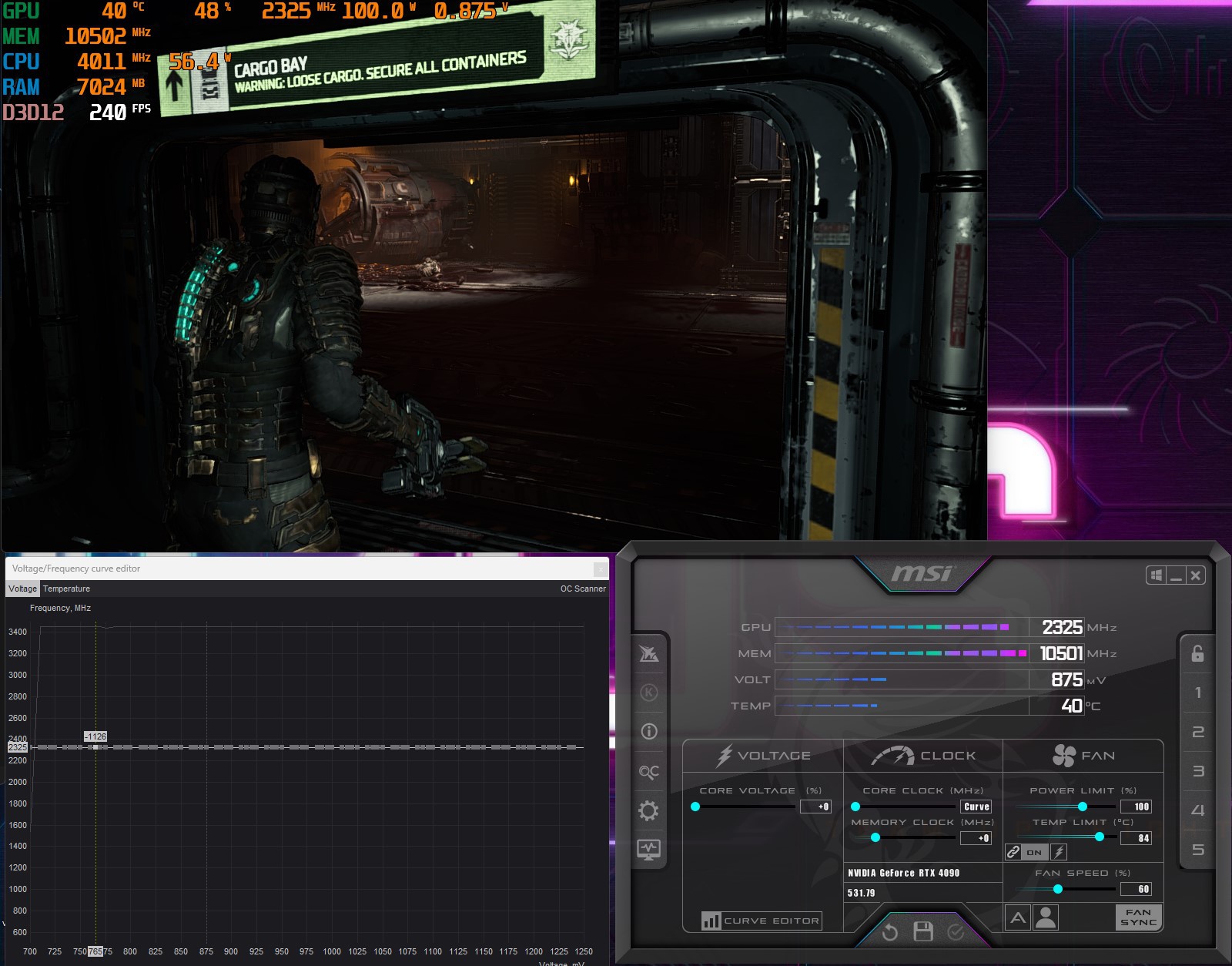Click the save profile floppy icon
This screenshot has width=1232, height=966.
pos(922,932)
